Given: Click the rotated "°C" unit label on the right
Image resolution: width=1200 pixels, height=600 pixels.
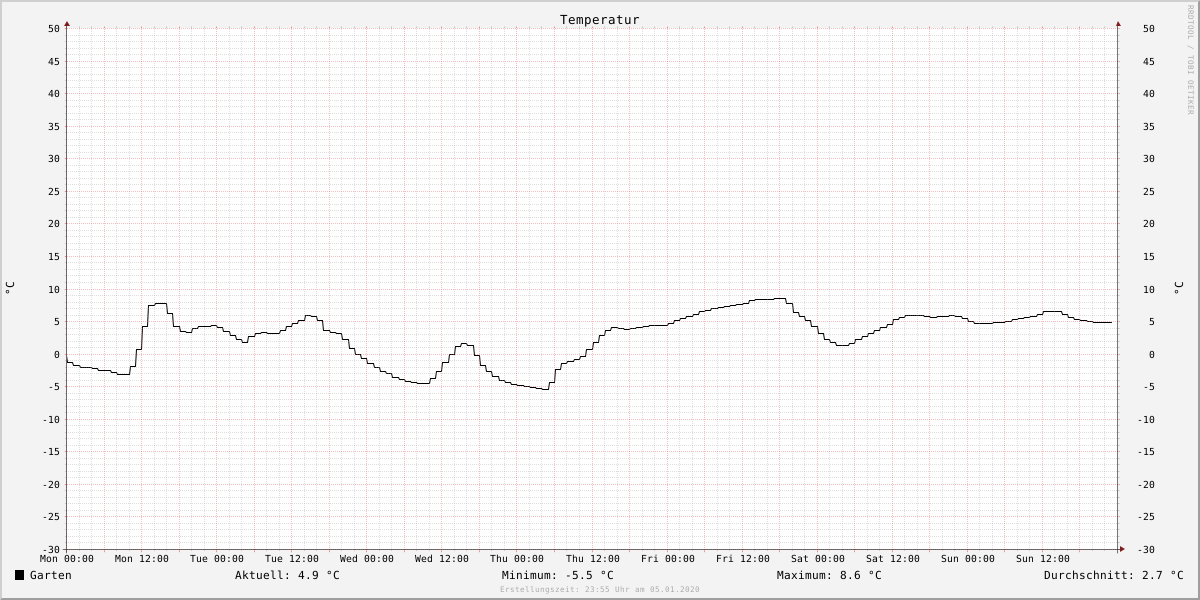Looking at the screenshot, I should coord(1178,288).
